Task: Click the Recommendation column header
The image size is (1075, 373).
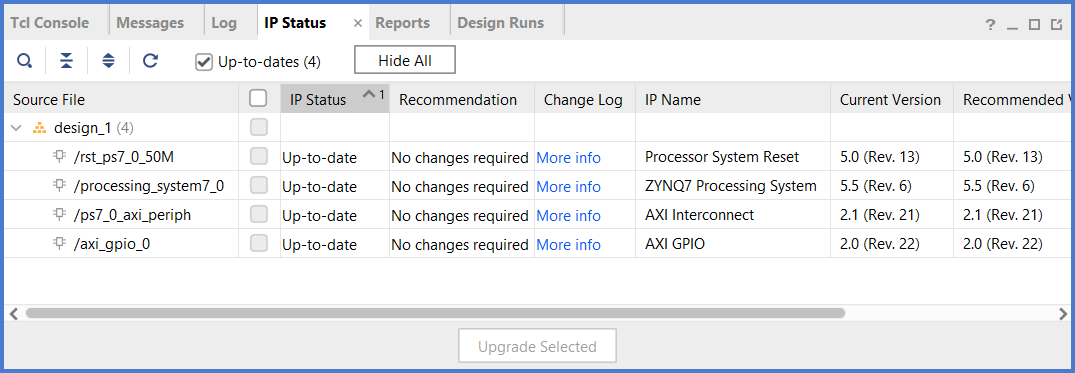Action: point(461,99)
